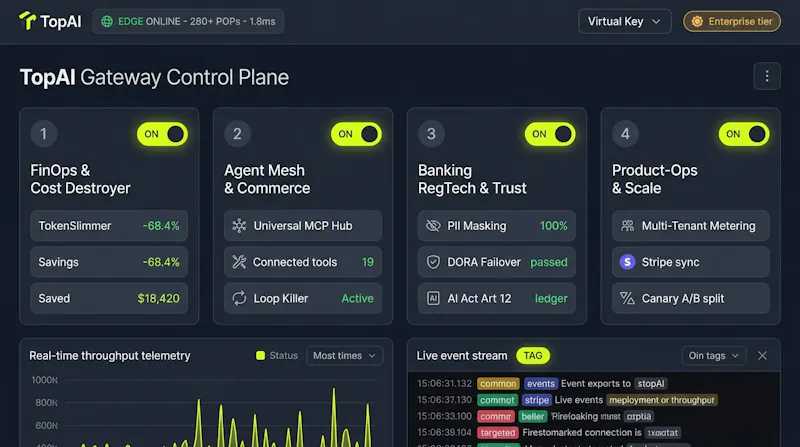This screenshot has width=800, height=447.
Task: Click the Universal MCP Hub icon
Action: 239,226
